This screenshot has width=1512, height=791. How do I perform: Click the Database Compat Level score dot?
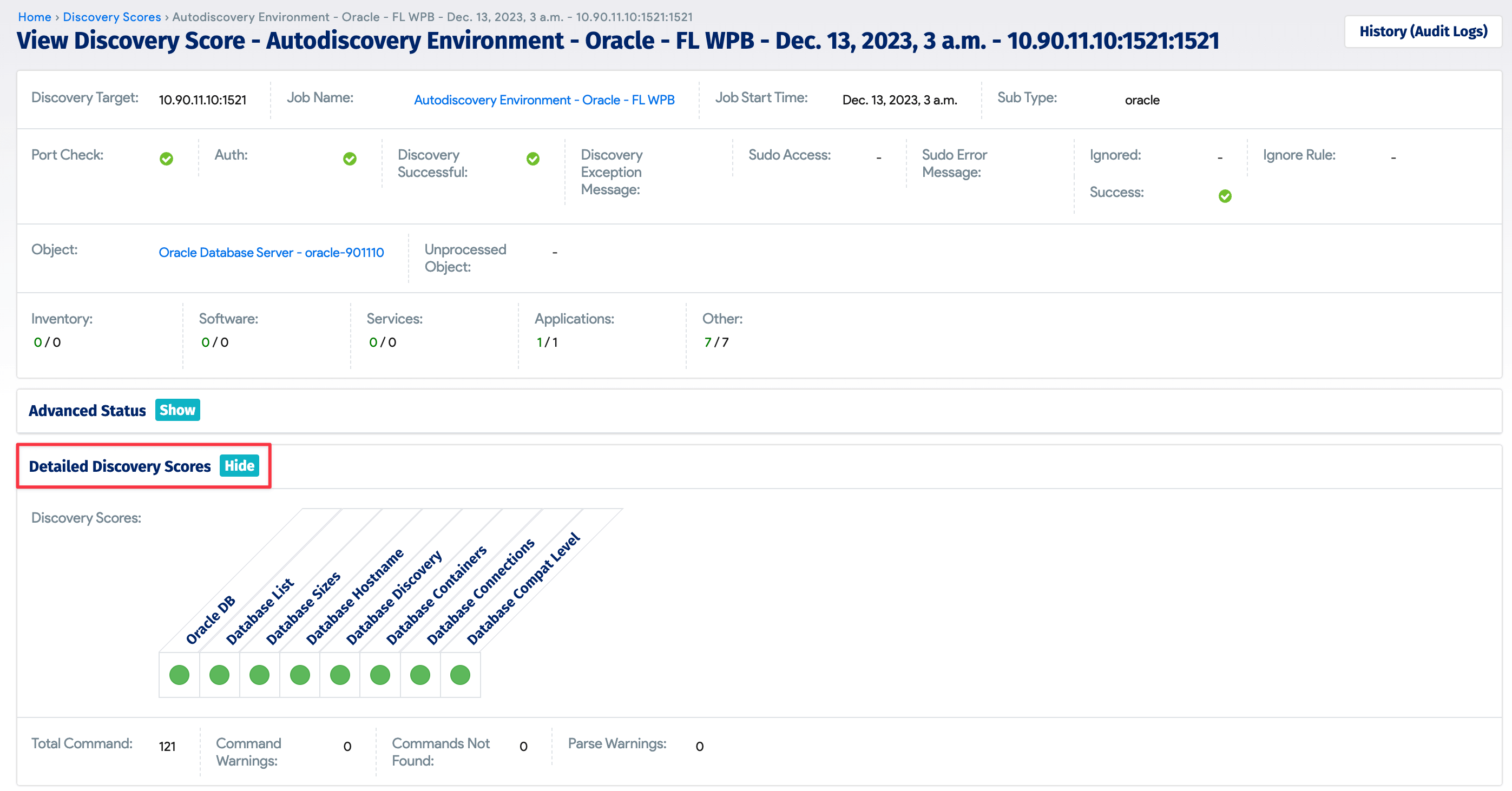click(x=460, y=675)
